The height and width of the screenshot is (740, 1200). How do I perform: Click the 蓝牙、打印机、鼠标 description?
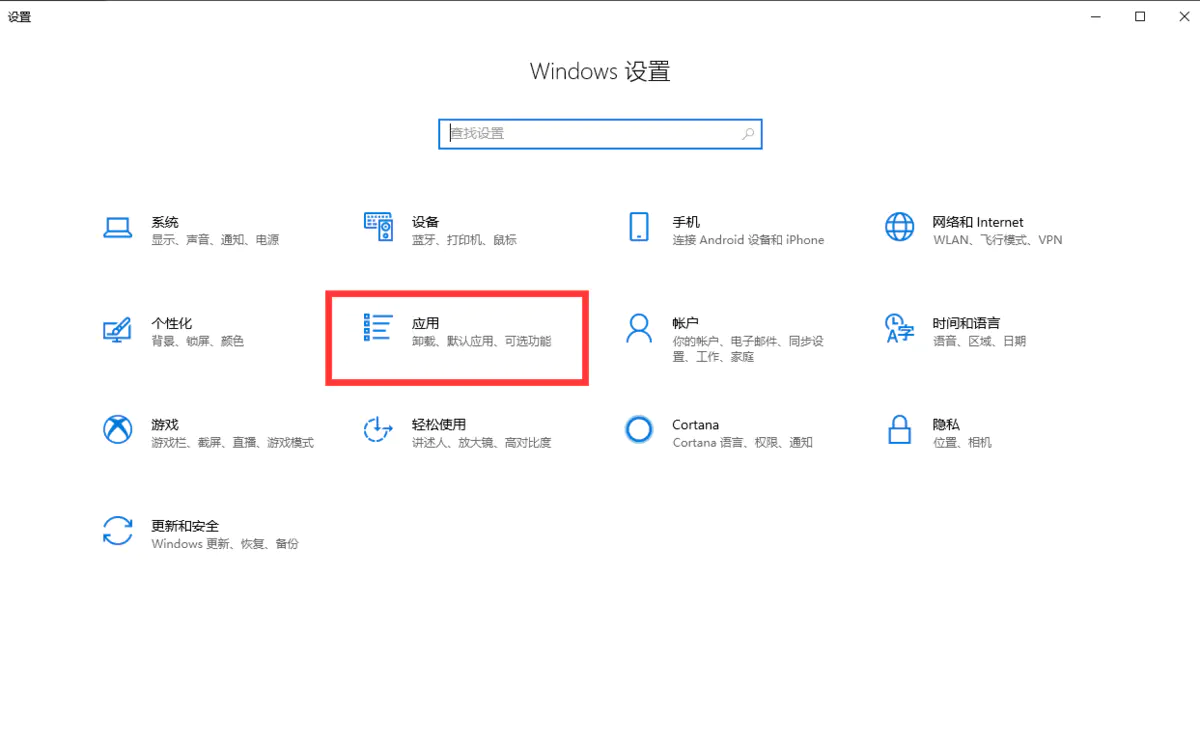coord(464,240)
